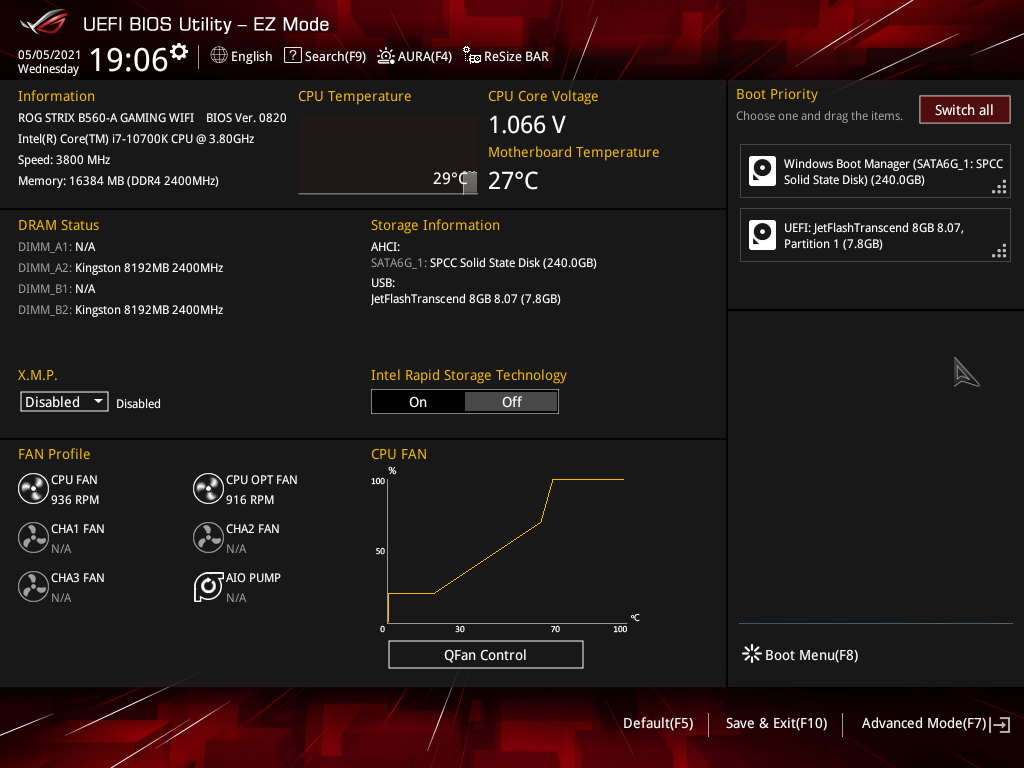The image size is (1024, 768).
Task: Click Memory: 16384 MB text
Action: point(118,180)
